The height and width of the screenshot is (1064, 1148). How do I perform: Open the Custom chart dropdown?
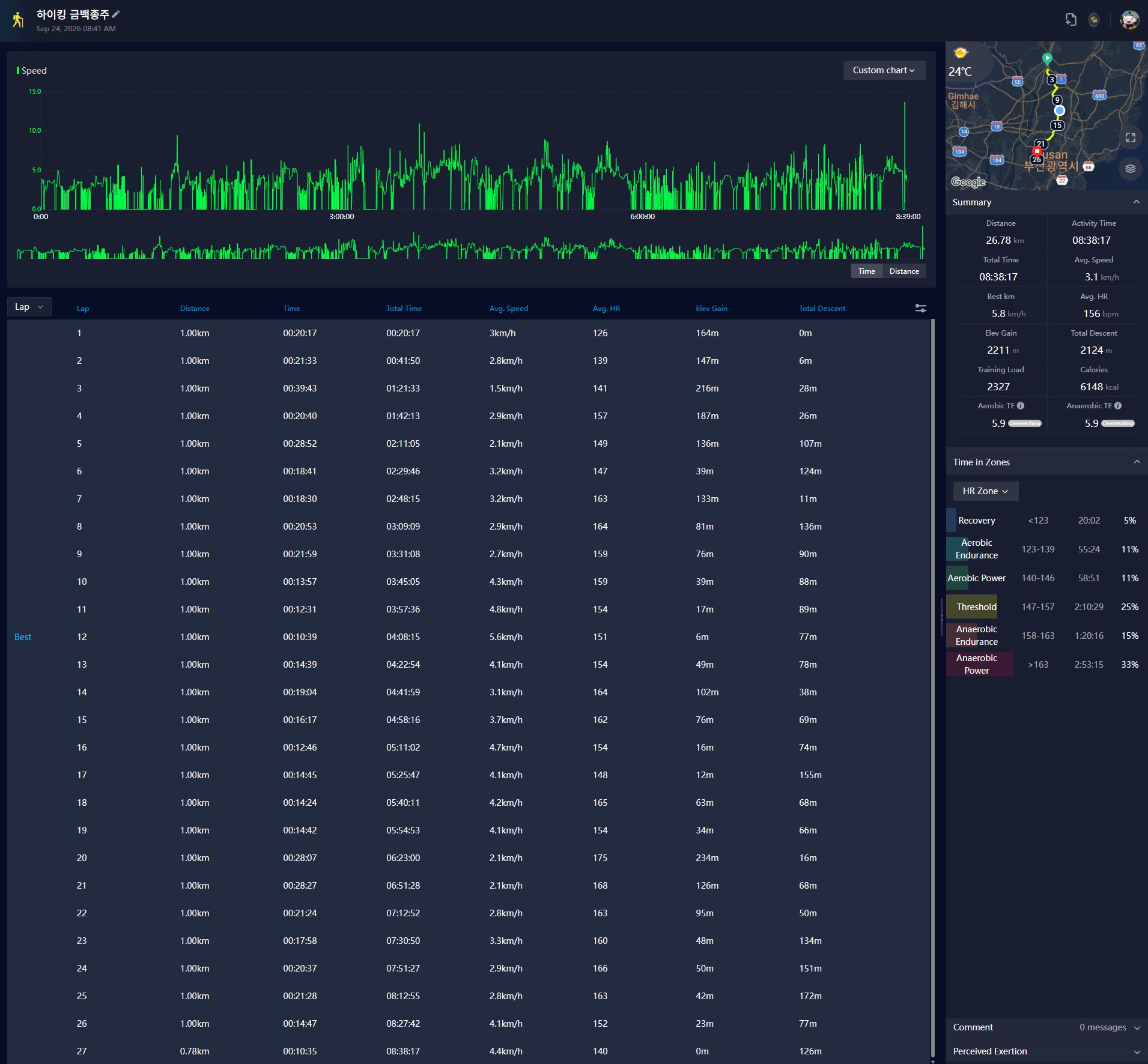pos(884,70)
